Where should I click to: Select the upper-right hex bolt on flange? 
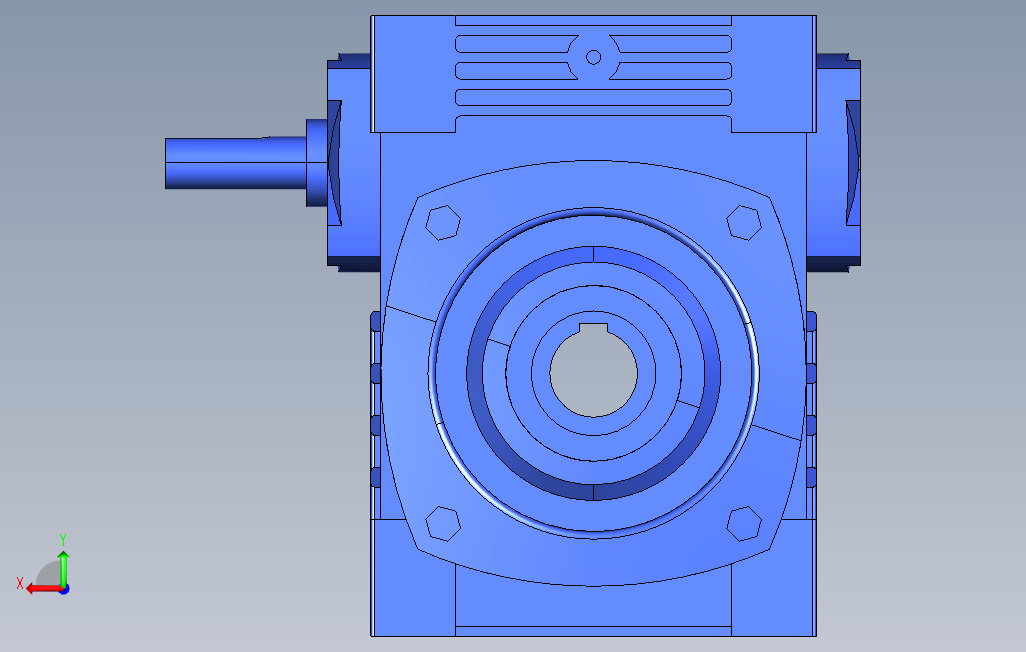click(x=744, y=223)
